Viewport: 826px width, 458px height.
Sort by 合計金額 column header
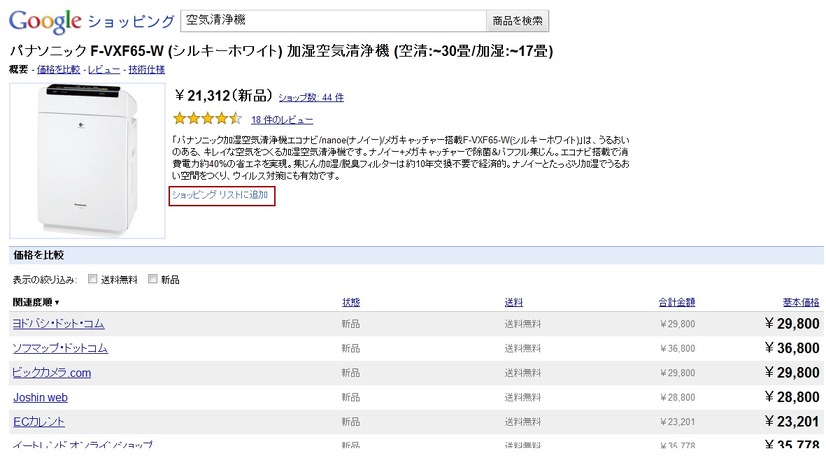tap(676, 302)
